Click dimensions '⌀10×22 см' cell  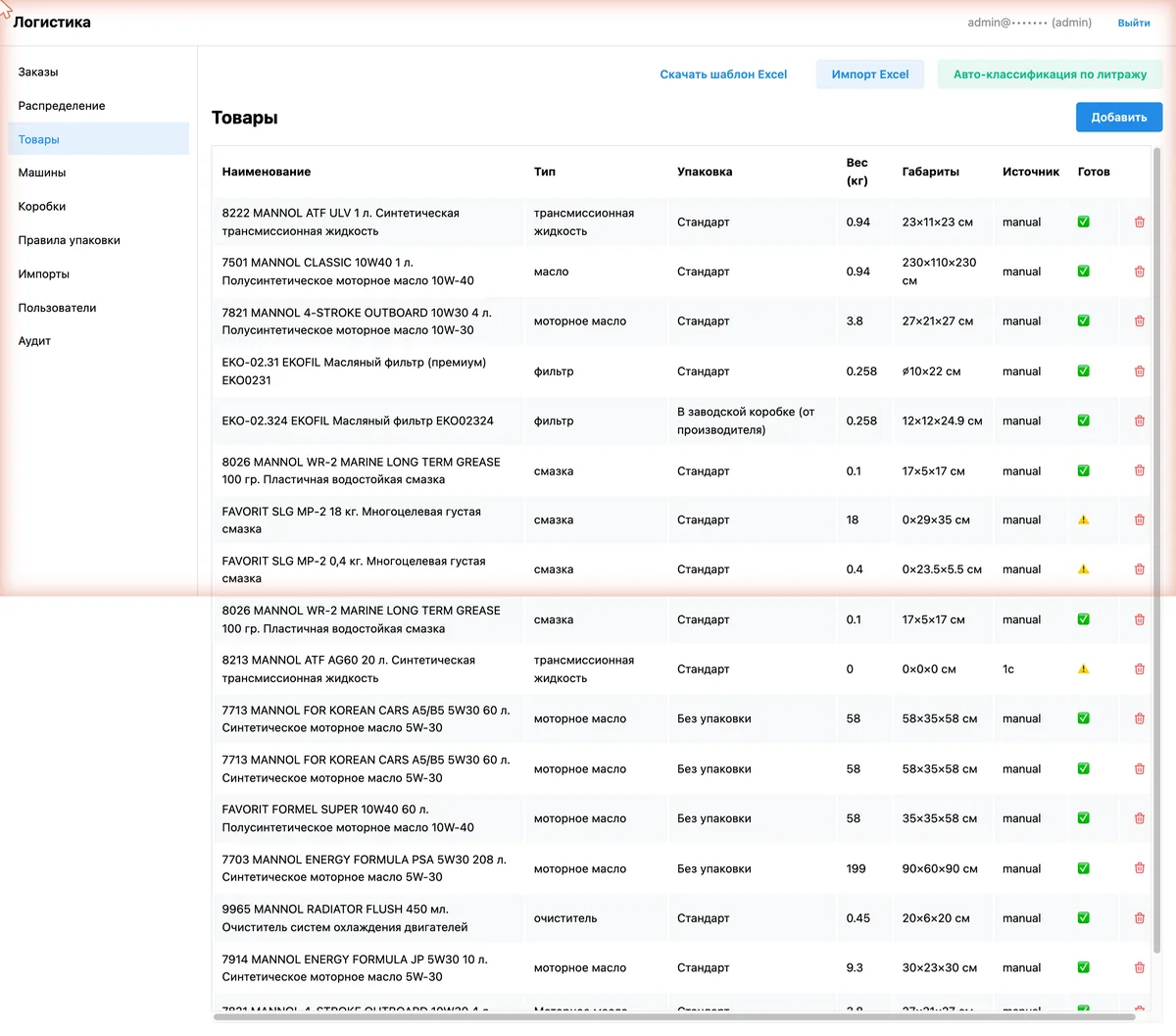(932, 371)
